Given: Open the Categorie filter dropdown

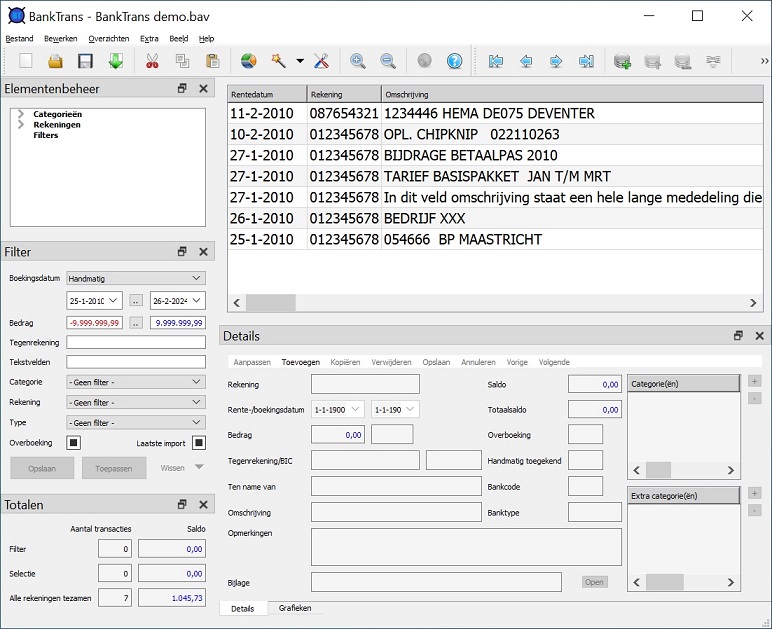Looking at the screenshot, I should tap(135, 382).
